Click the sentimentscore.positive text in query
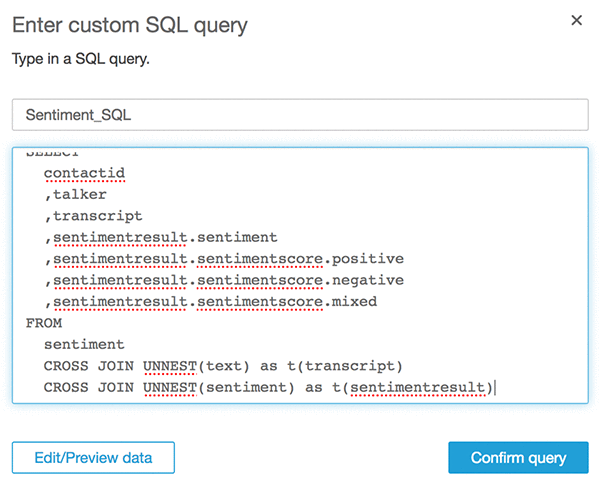 point(297,258)
